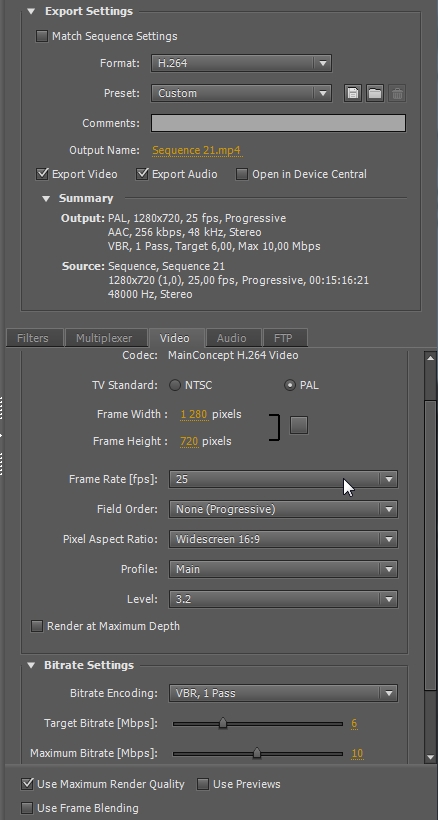Viewport: 438px width, 820px height.
Task: Open the Field Order dropdown
Action: 283,509
